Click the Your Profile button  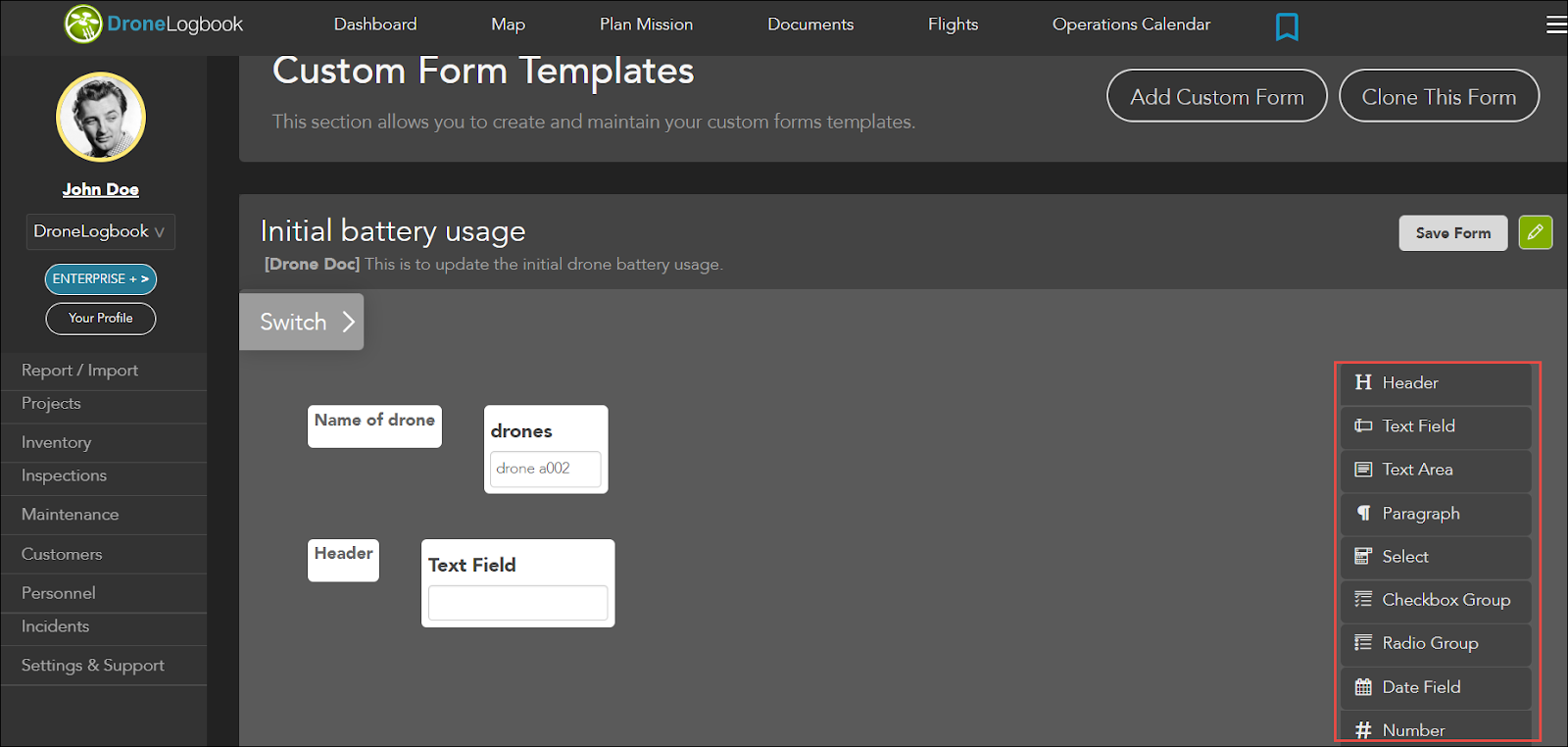(101, 319)
